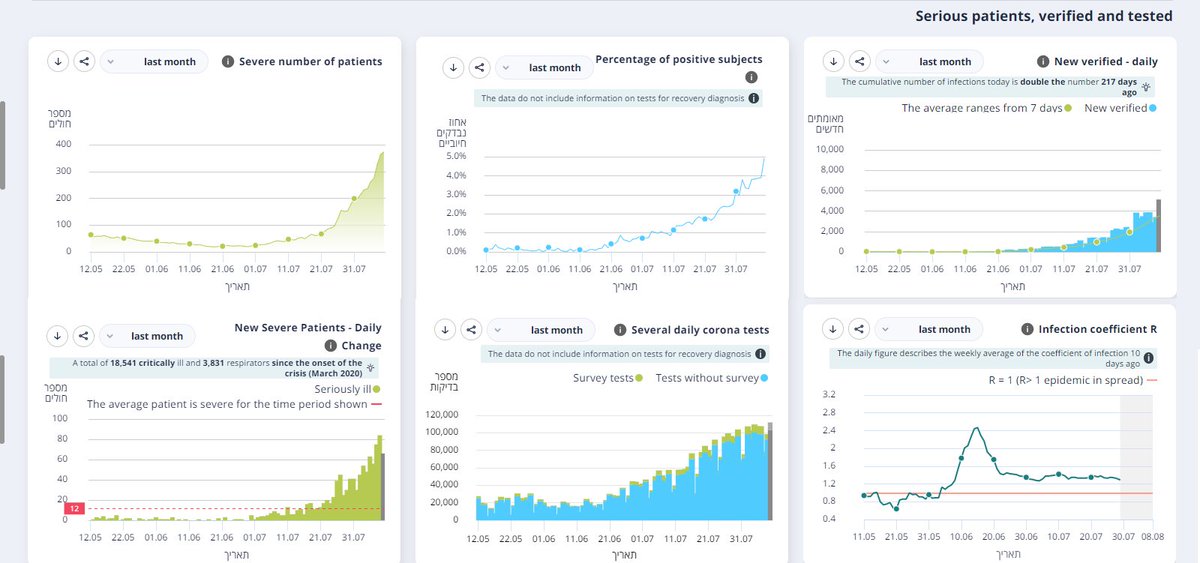The width and height of the screenshot is (1200, 563).
Task: Share the New verified - daily chart
Action: click(x=860, y=61)
